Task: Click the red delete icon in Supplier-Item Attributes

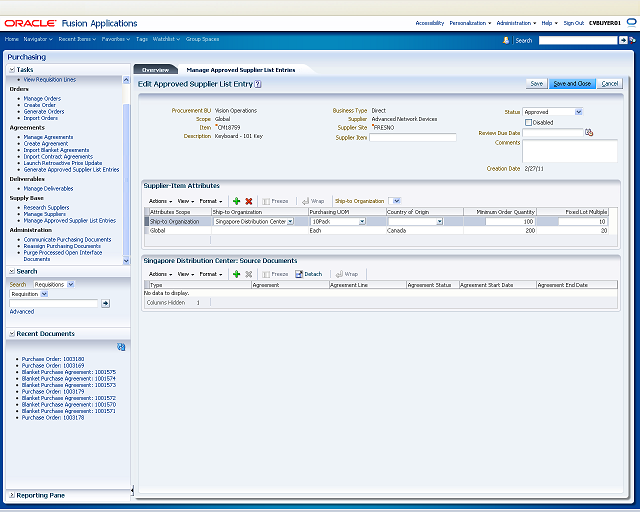Action: click(x=249, y=201)
